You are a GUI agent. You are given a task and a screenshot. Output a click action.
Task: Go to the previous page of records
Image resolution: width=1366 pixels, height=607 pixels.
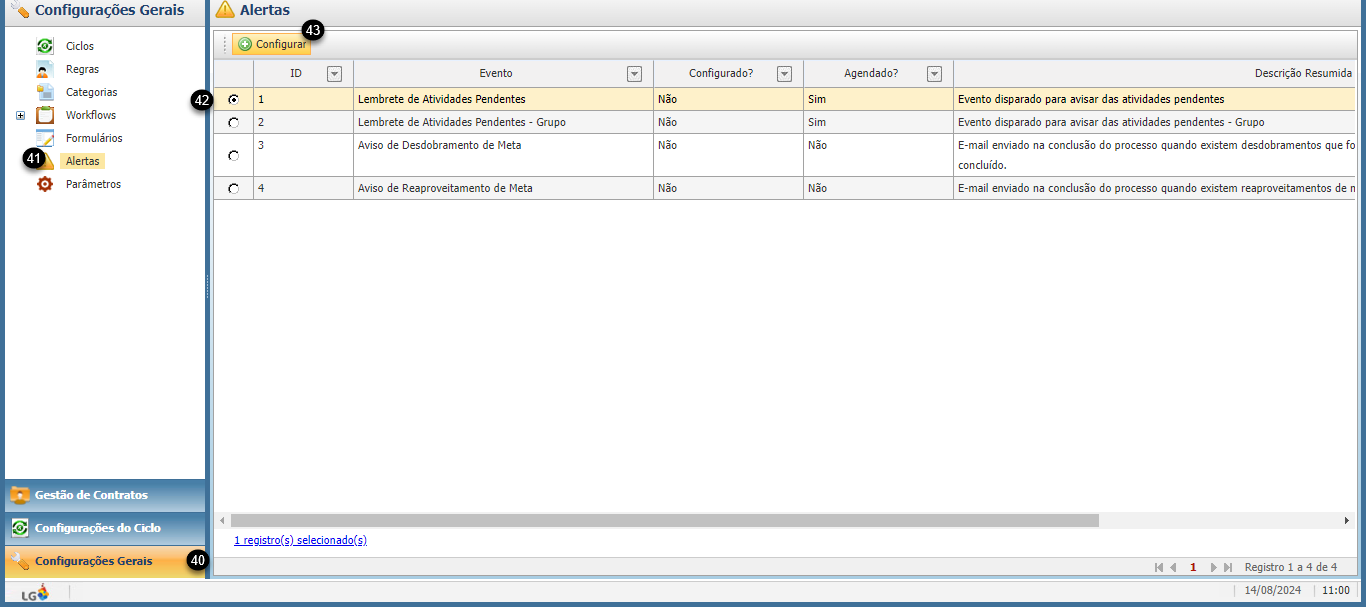click(x=1173, y=567)
